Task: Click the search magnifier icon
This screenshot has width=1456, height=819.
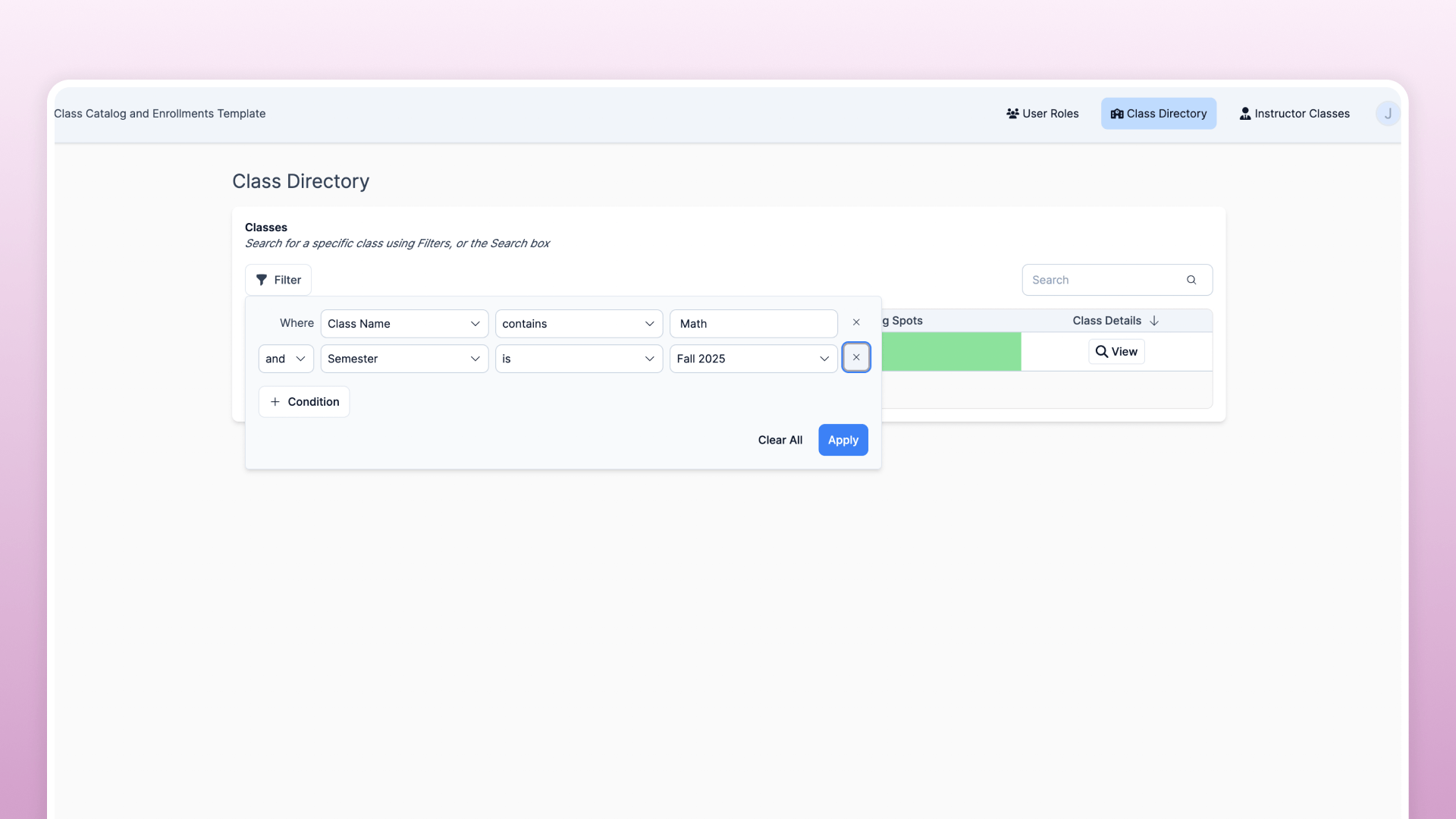Action: [1191, 280]
